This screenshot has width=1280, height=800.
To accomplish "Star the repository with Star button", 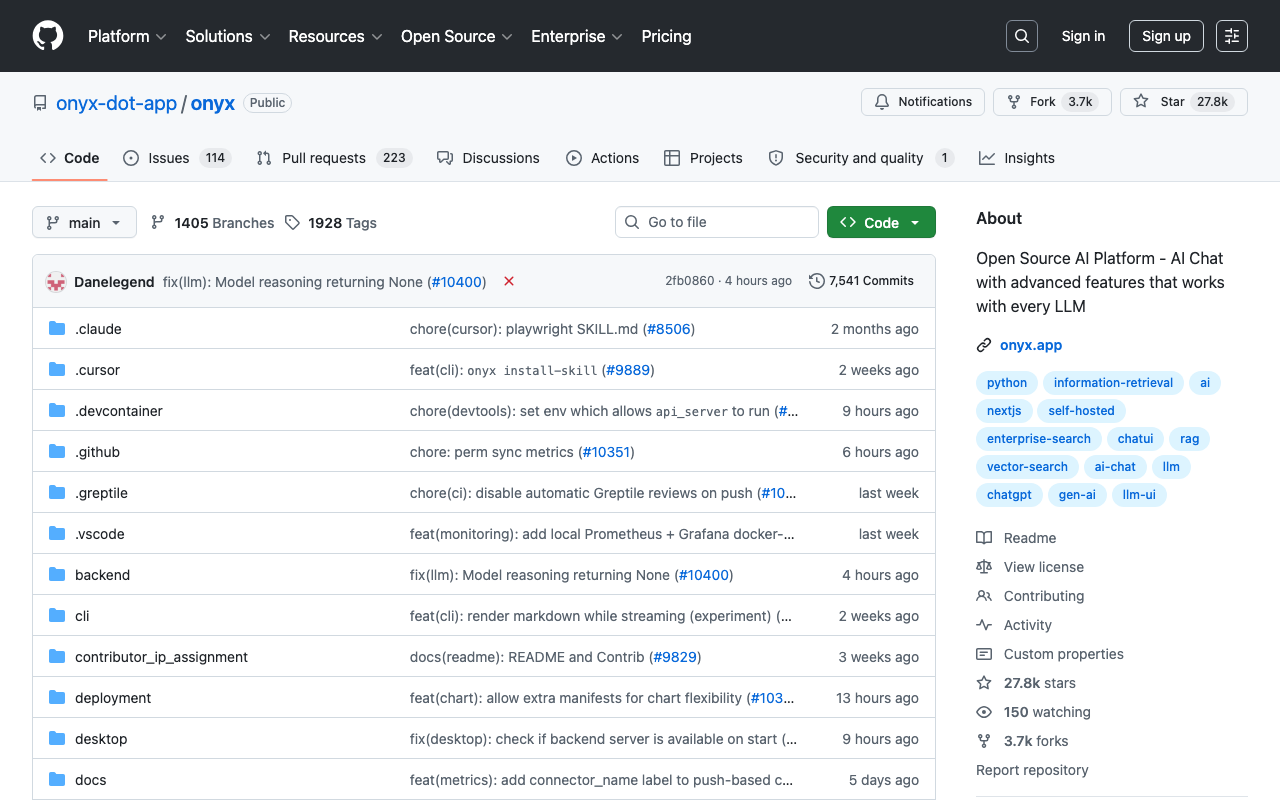I will (x=1184, y=102).
